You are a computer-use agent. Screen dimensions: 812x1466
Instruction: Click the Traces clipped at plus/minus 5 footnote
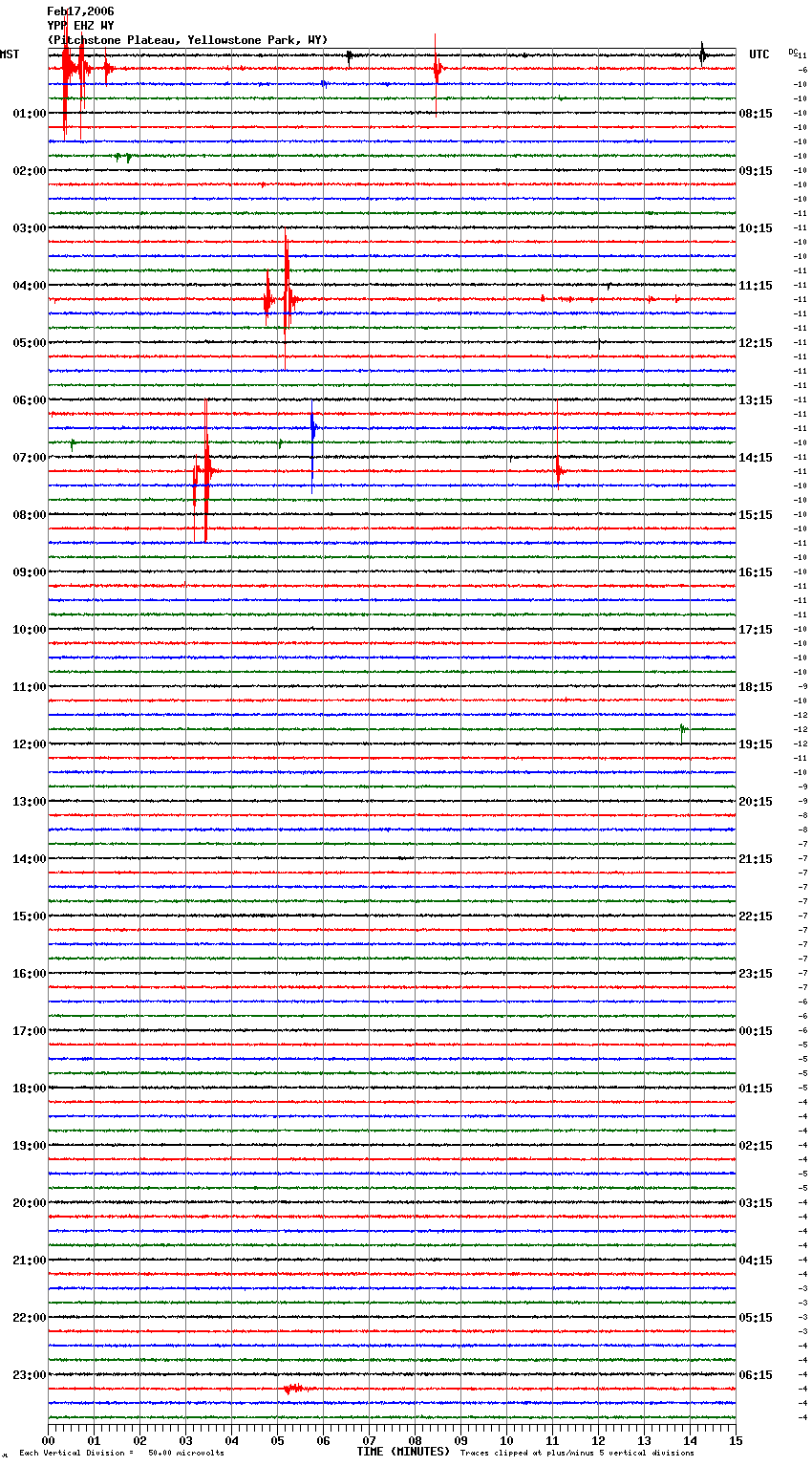[x=577, y=1453]
